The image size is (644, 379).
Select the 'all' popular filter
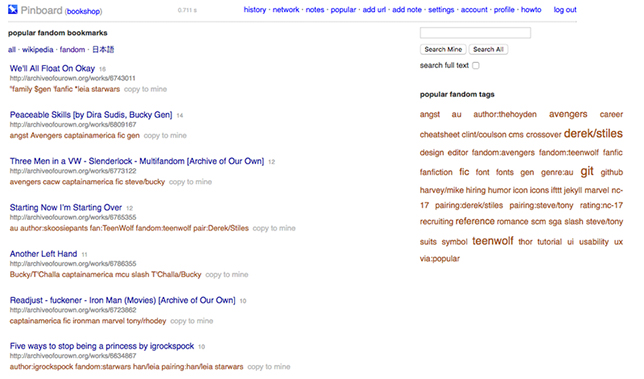tap(12, 50)
